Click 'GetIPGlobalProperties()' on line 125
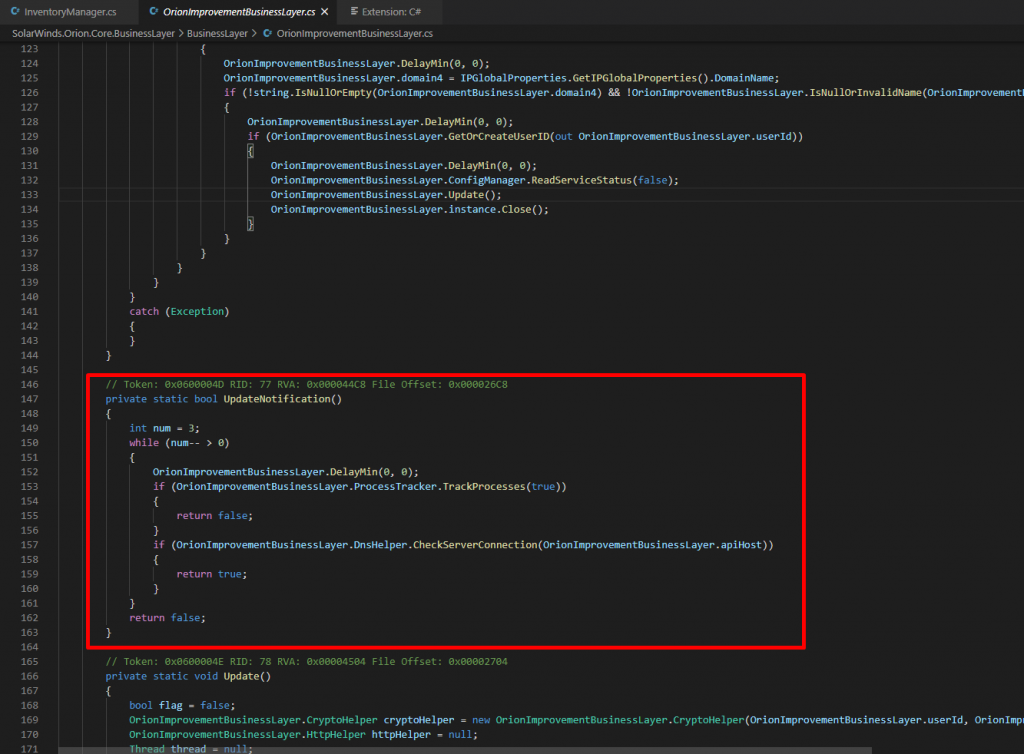 tap(641, 78)
